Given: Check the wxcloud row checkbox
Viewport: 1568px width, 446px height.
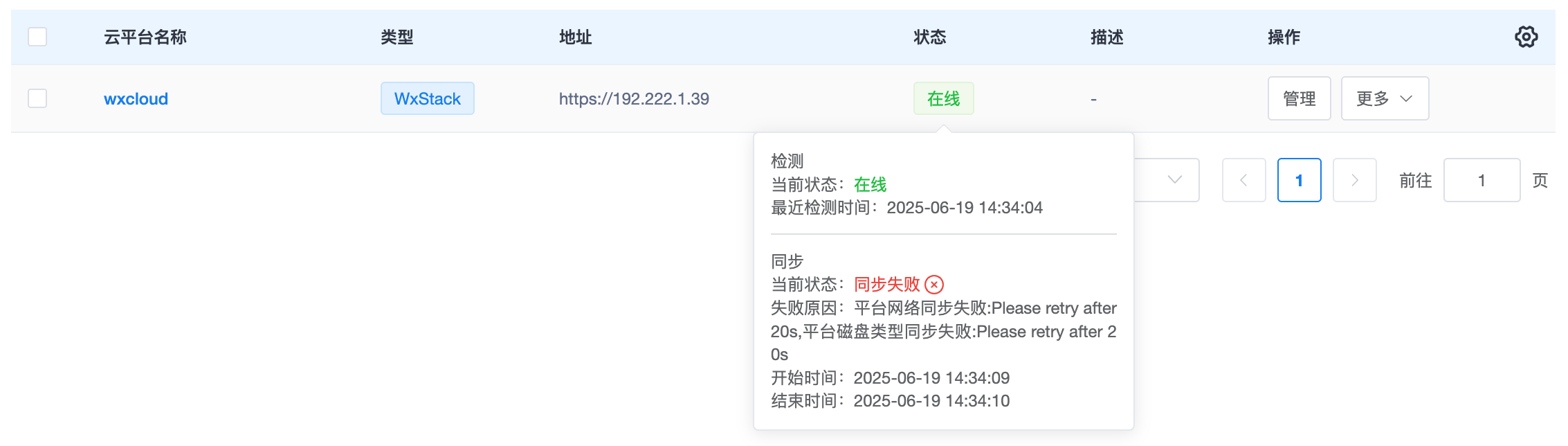Looking at the screenshot, I should [x=37, y=98].
